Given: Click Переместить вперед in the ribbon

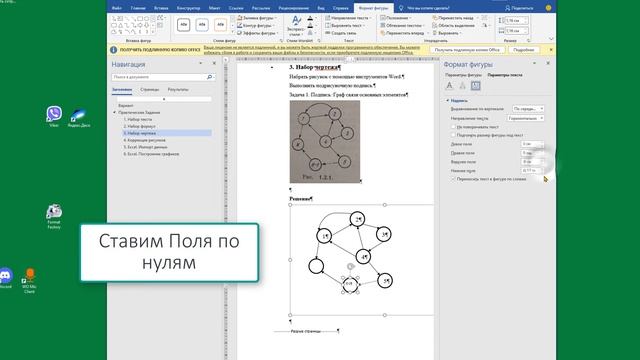Looking at the screenshot, I should coord(404,33).
